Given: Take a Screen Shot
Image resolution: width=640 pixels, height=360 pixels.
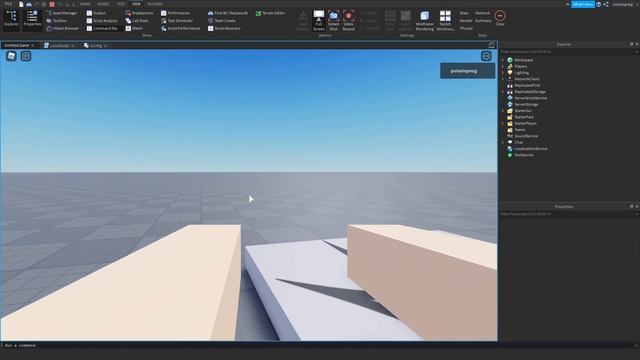Looking at the screenshot, I should click(x=333, y=20).
